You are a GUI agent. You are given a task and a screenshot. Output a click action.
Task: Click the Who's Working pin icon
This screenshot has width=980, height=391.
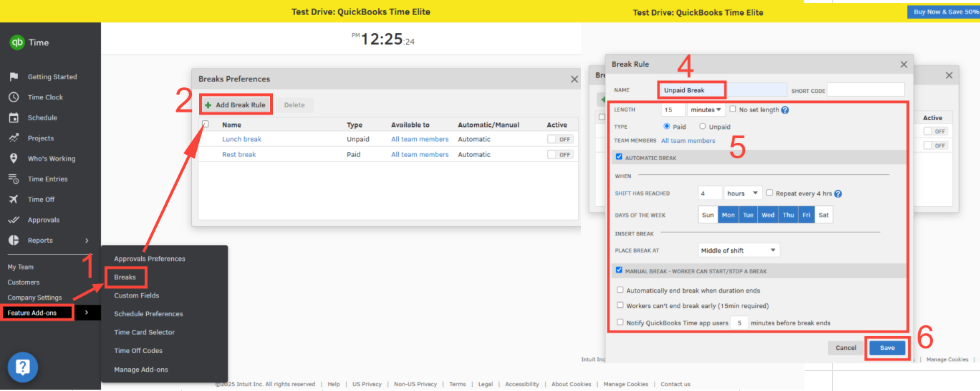[14, 159]
